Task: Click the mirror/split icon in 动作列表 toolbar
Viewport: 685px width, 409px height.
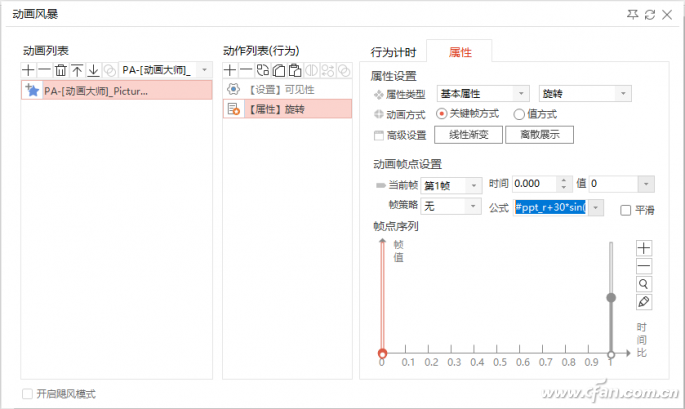Action: click(311, 70)
